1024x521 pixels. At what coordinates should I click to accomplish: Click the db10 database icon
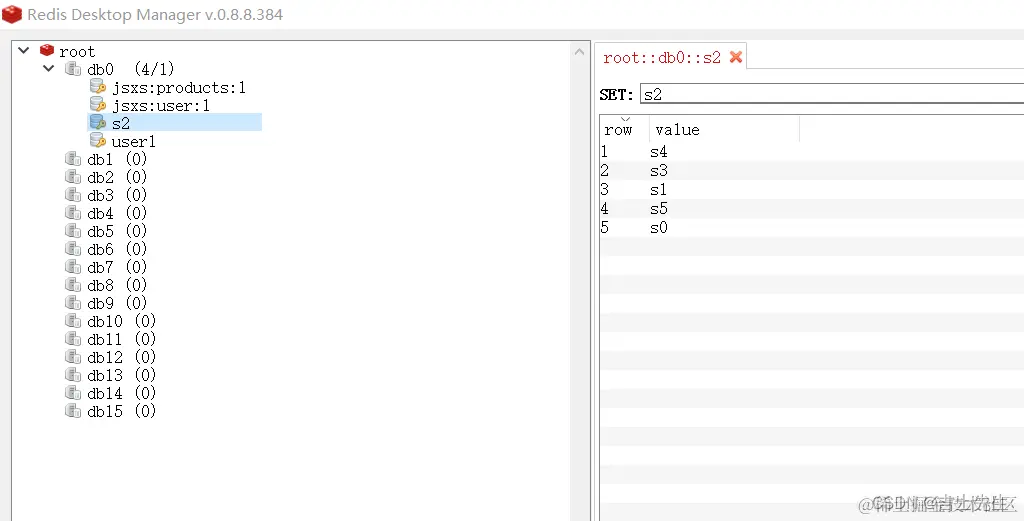tap(72, 321)
